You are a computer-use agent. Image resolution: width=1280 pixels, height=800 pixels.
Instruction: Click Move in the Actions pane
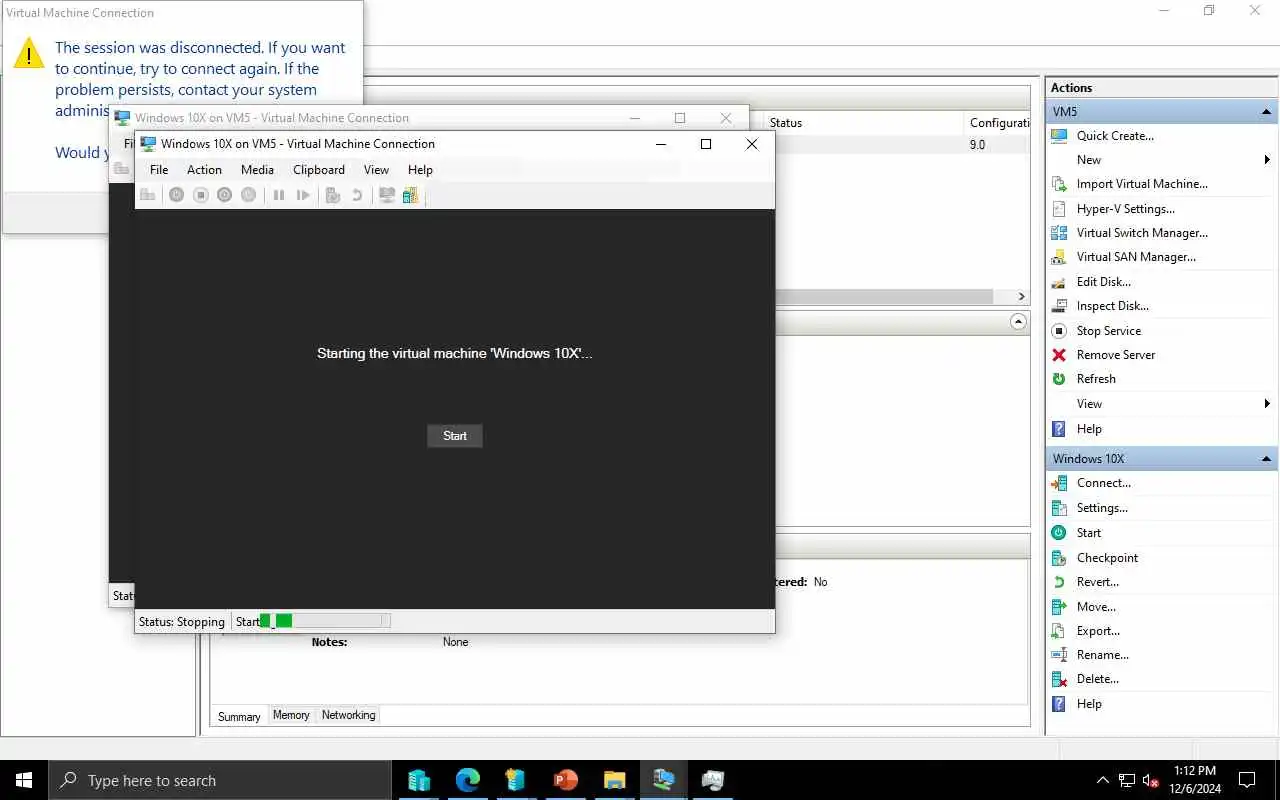click(1096, 607)
